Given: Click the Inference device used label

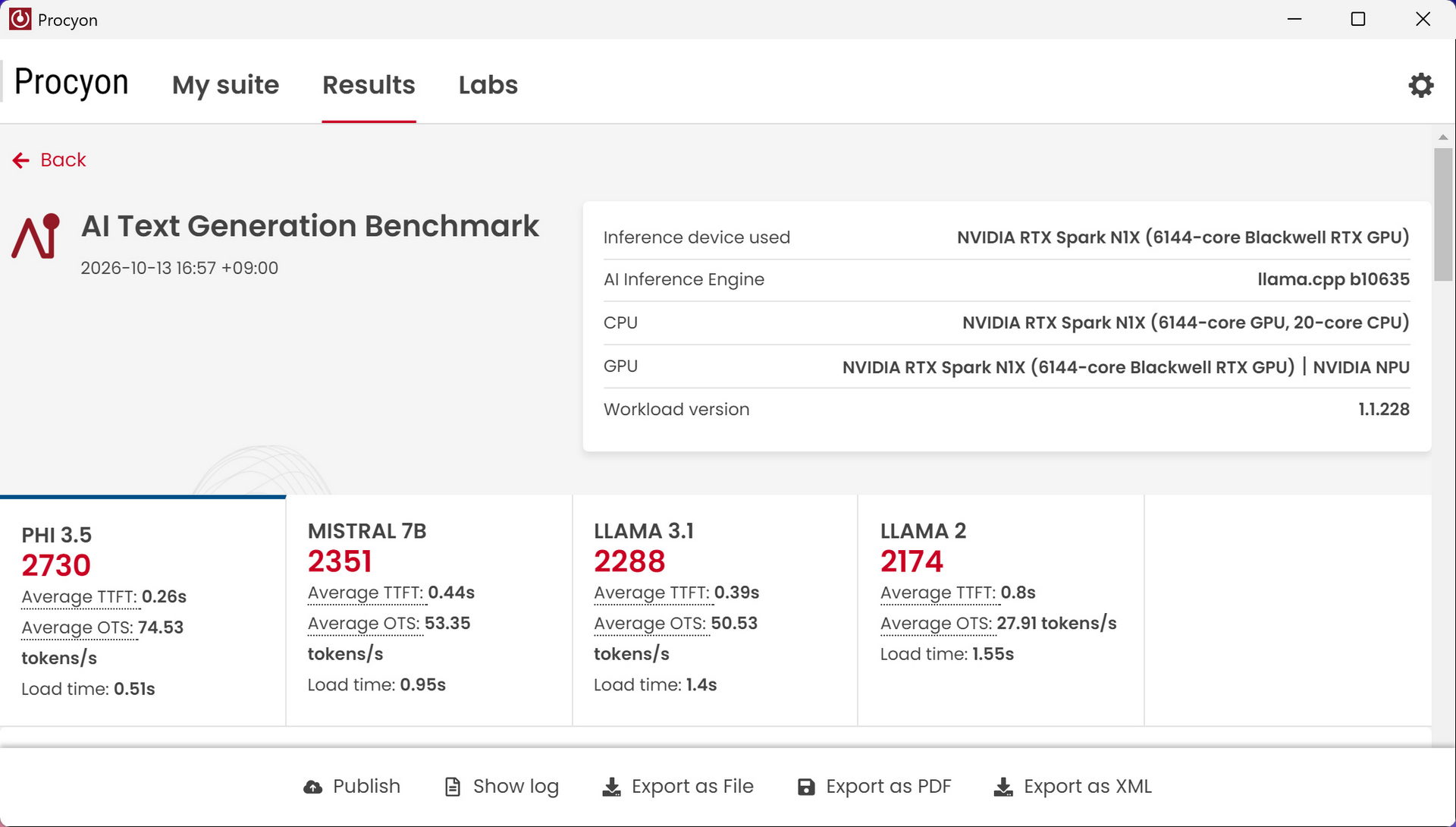Looking at the screenshot, I should click(697, 237).
